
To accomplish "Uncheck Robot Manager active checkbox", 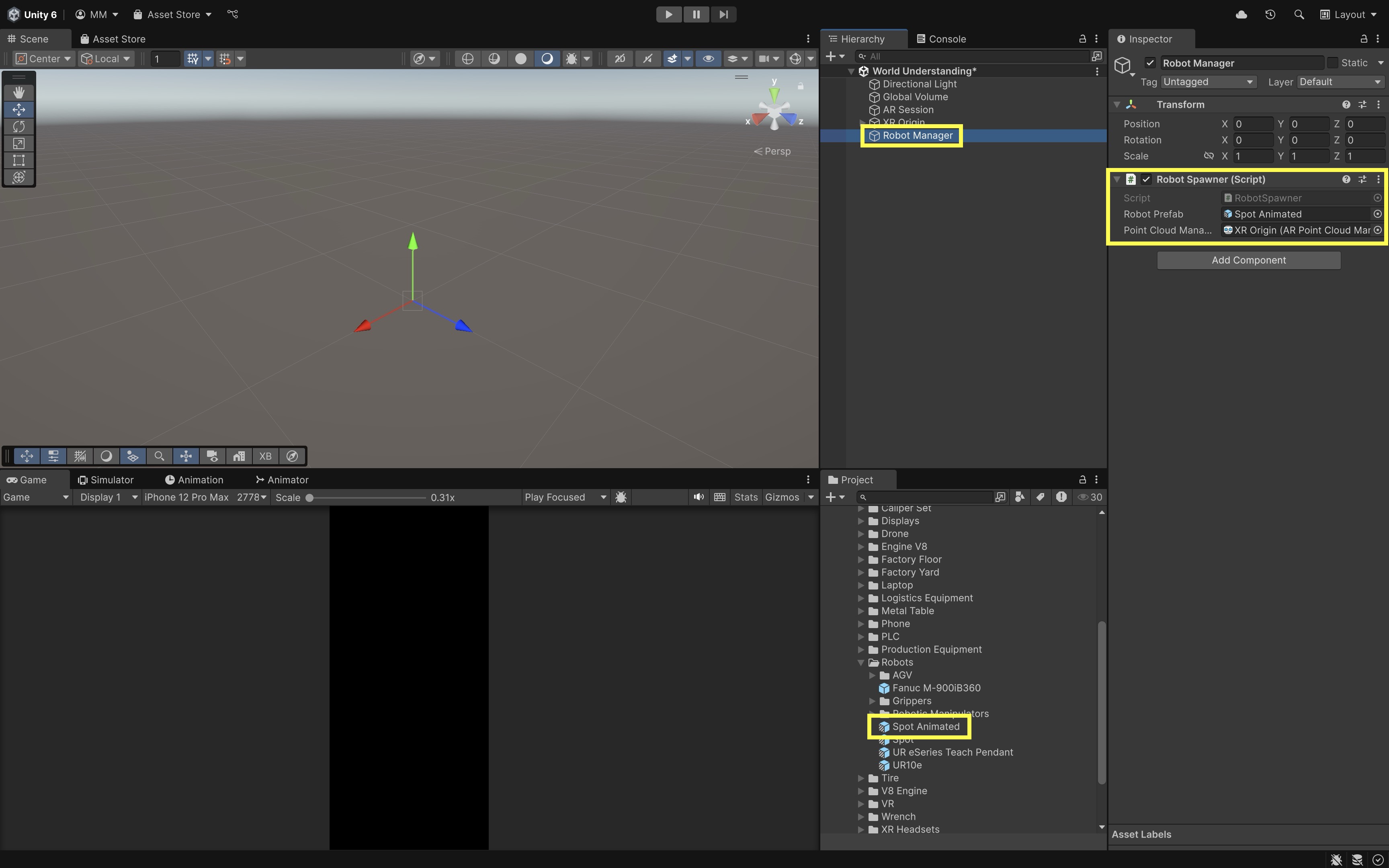I will point(1149,63).
